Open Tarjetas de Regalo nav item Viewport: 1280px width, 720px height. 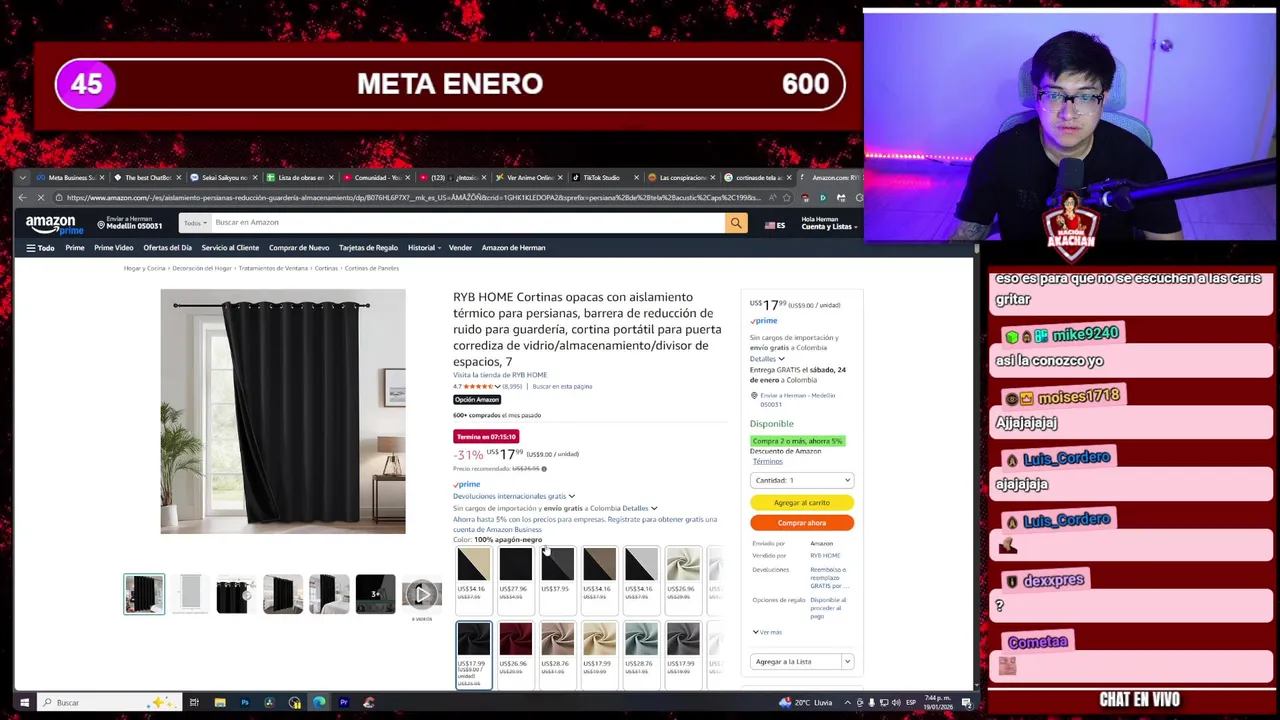click(x=368, y=248)
